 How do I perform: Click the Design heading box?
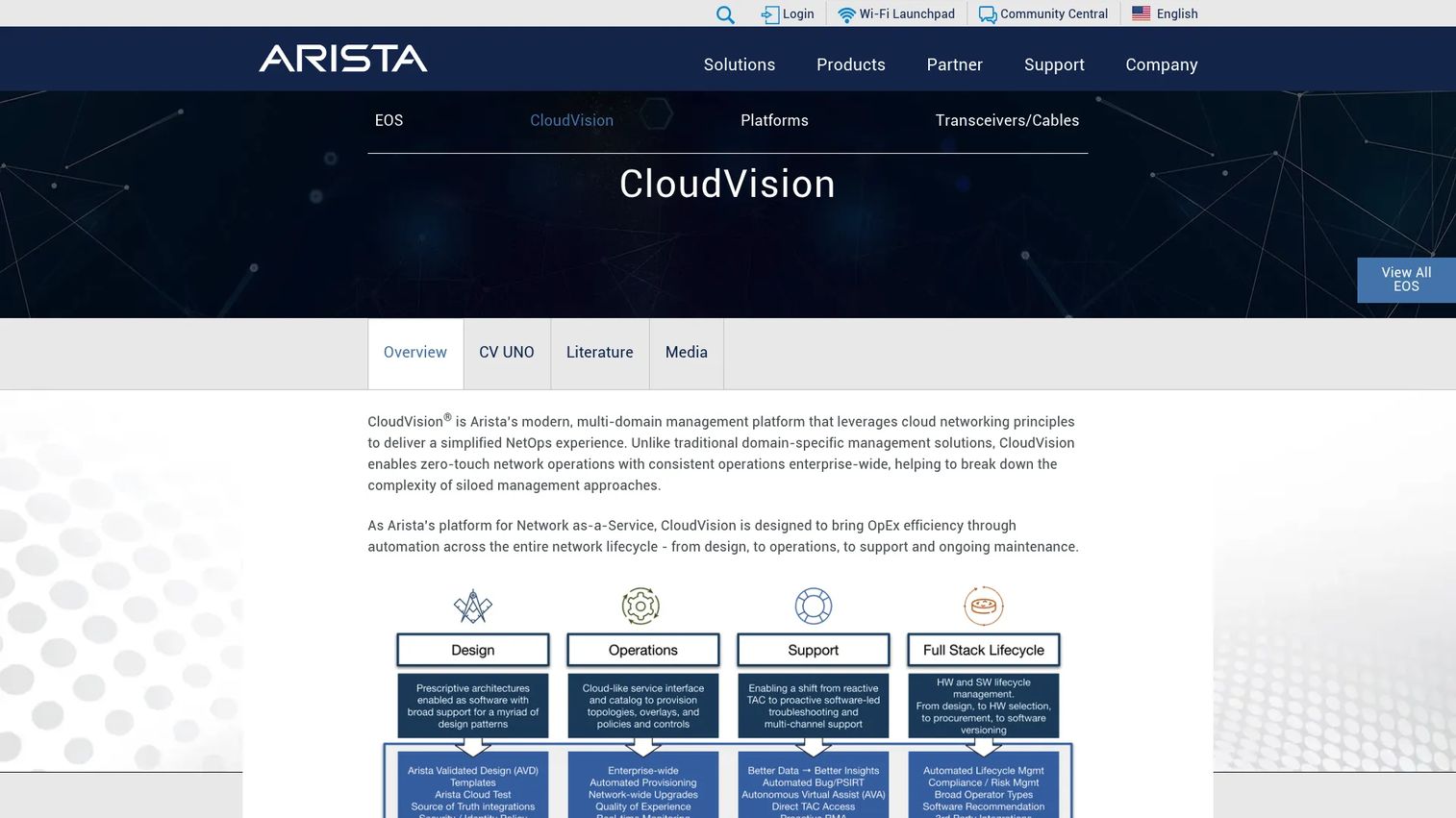tap(473, 650)
